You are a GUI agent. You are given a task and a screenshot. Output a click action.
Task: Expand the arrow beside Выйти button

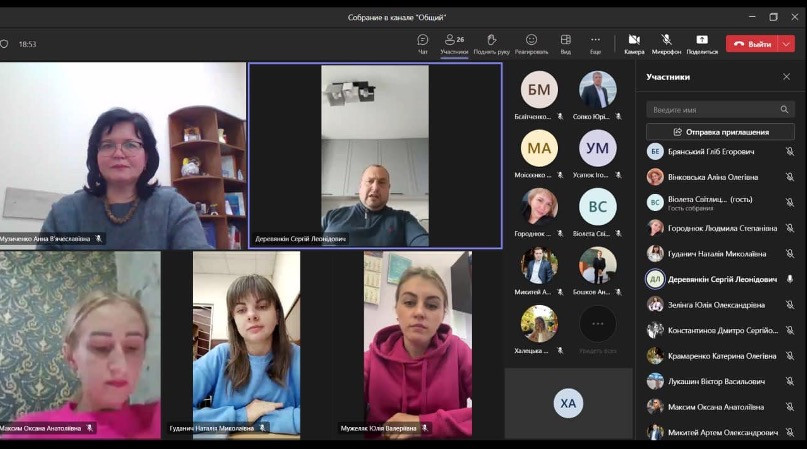point(787,44)
